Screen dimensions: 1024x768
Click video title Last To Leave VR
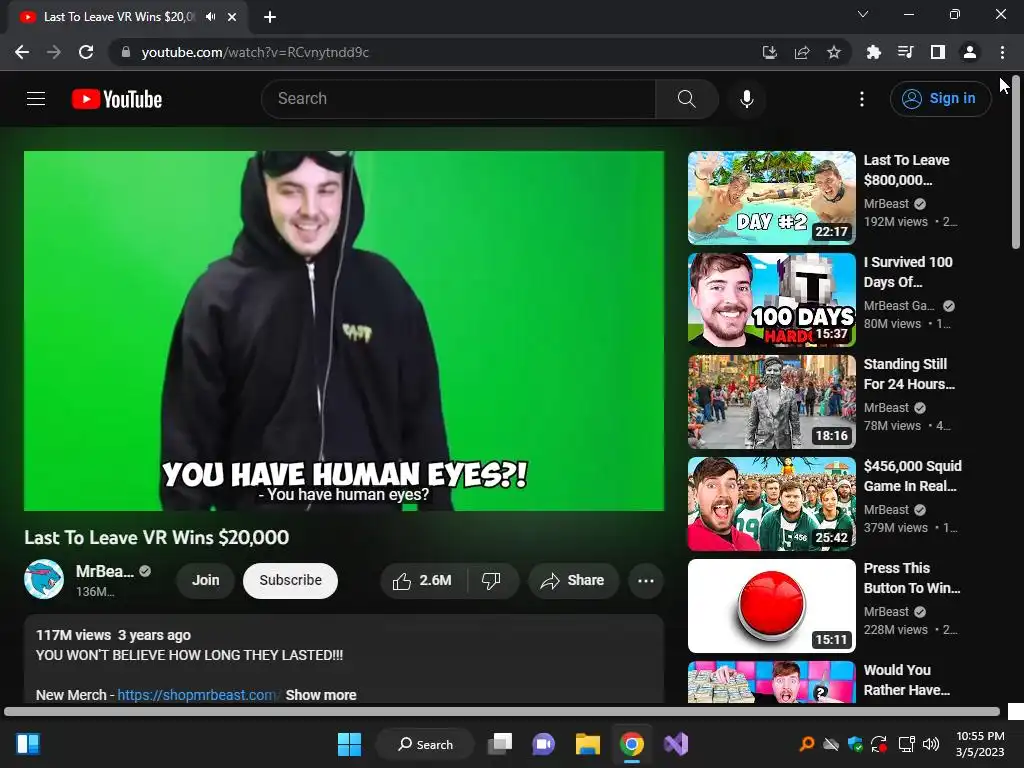click(157, 537)
